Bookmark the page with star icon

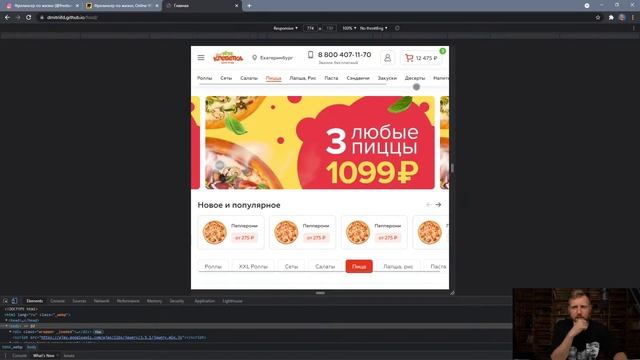598,18
